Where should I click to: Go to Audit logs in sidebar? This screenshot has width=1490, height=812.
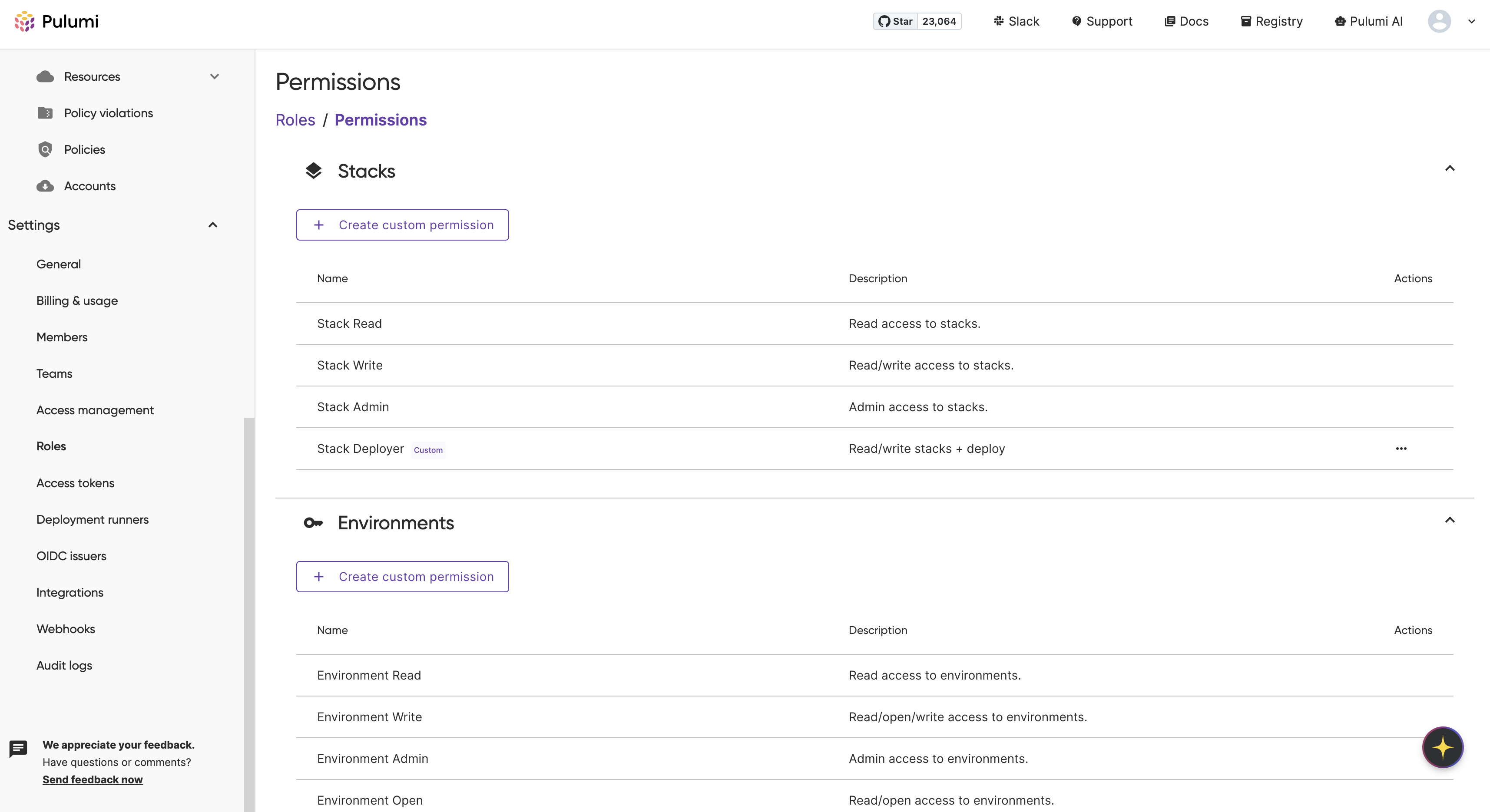pyautogui.click(x=64, y=665)
